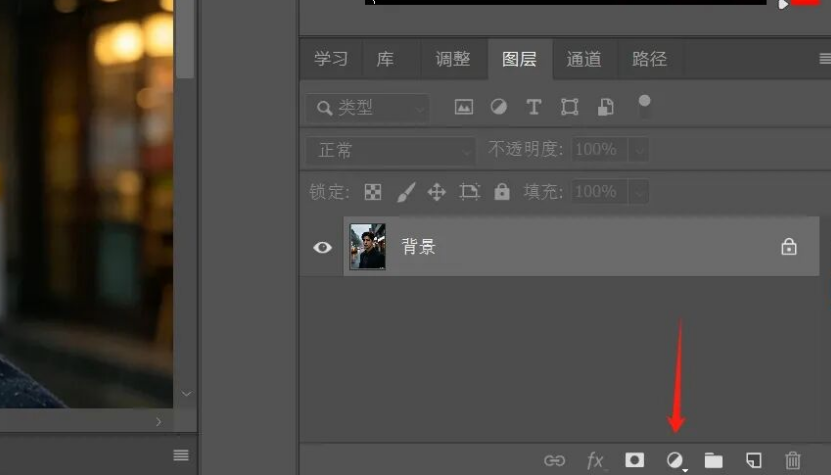Filter for shape layers icon
831x475 pixels.
570,108
